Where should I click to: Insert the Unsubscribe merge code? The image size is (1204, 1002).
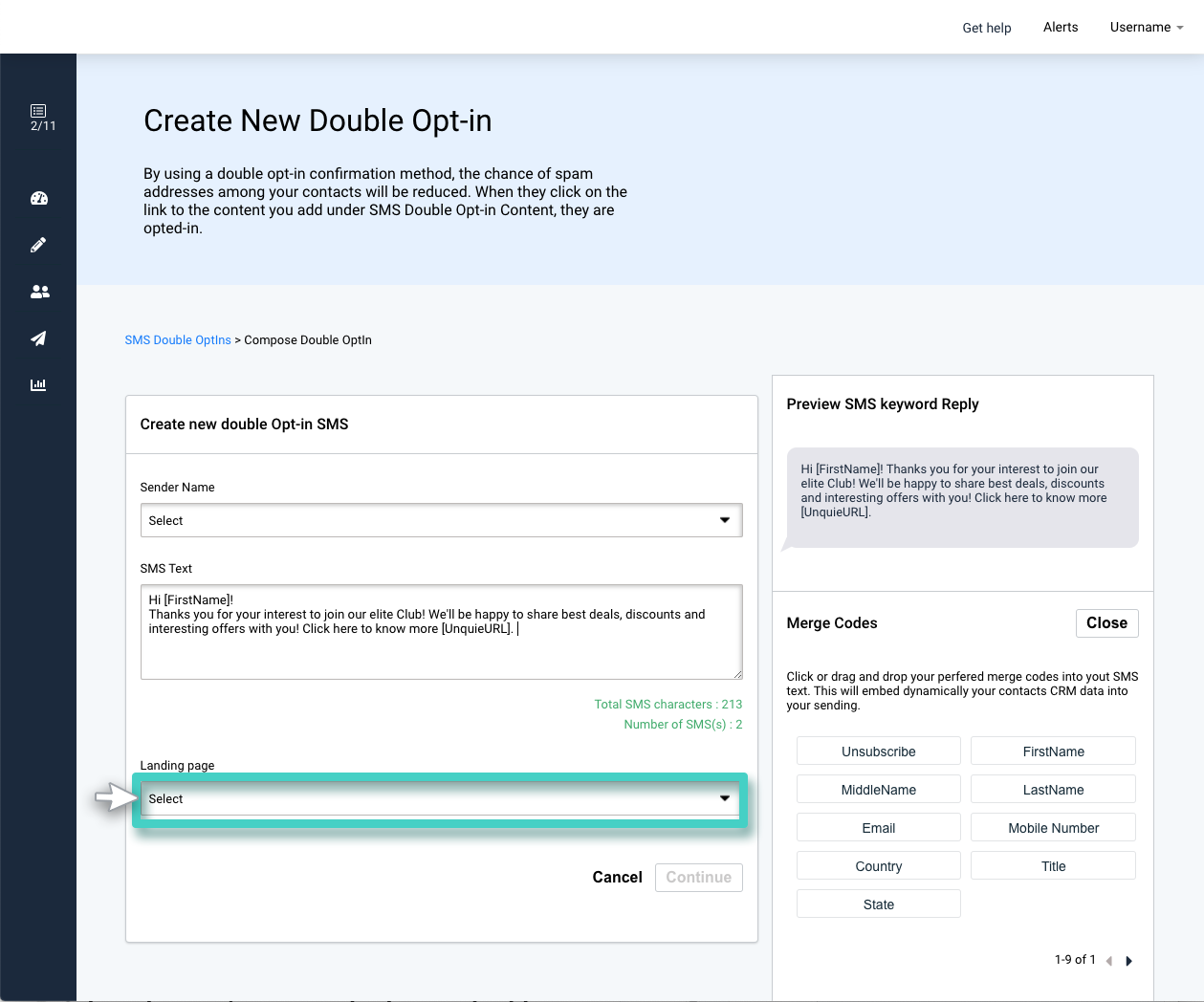[879, 751]
